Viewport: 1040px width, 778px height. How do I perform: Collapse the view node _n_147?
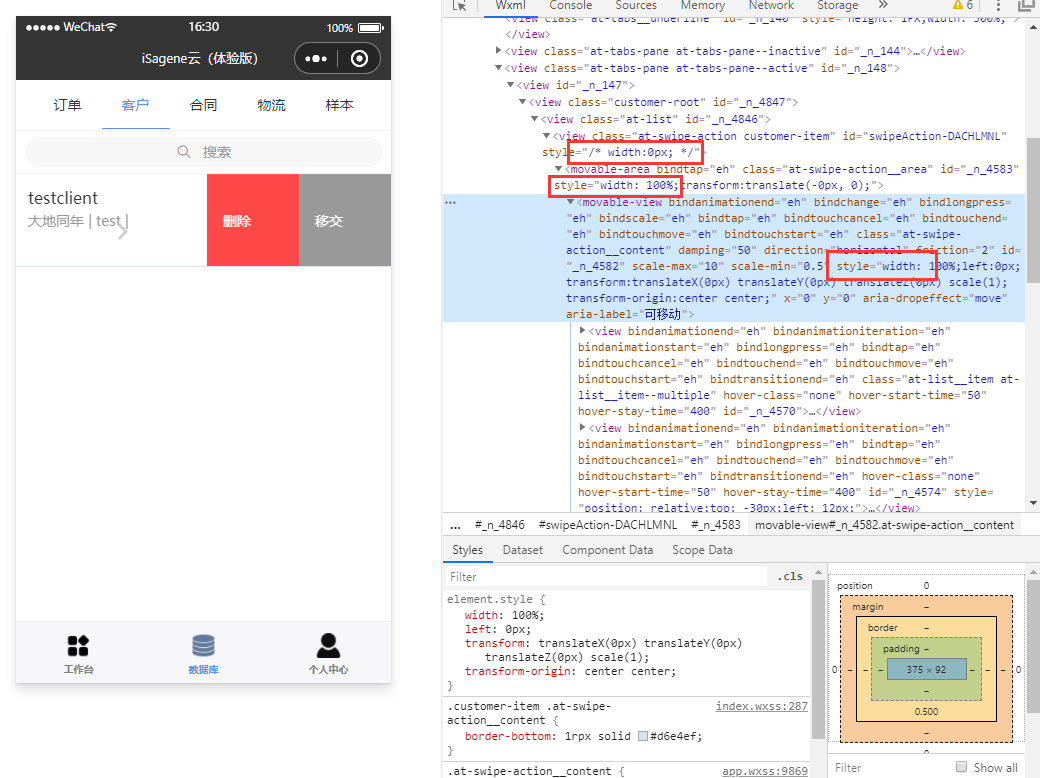tap(510, 85)
